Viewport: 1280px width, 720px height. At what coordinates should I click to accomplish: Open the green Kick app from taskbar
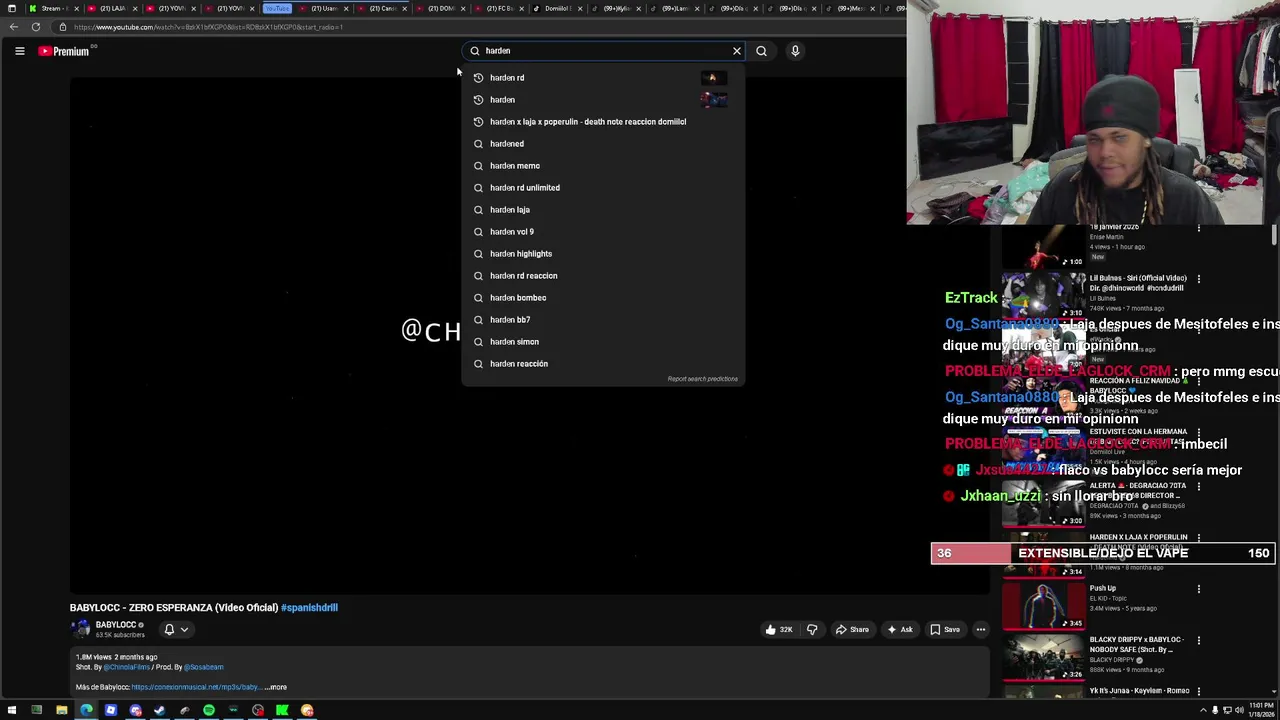coord(282,711)
